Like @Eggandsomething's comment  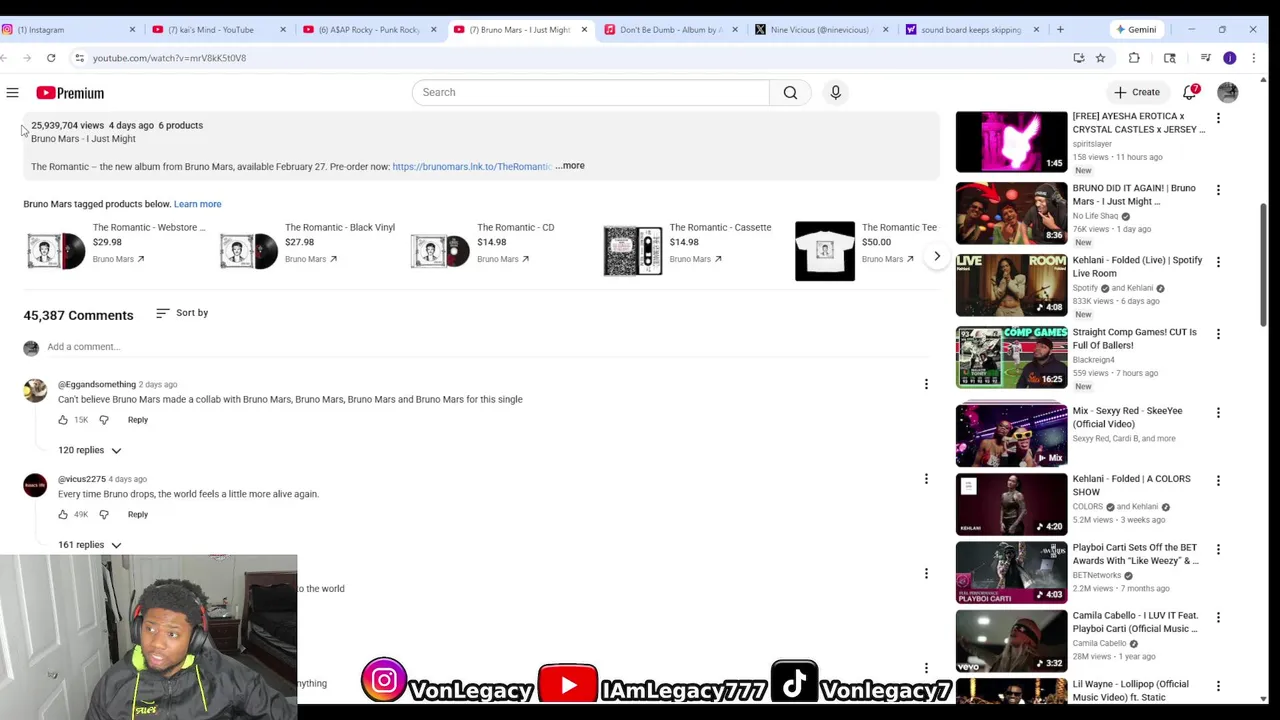[63, 420]
